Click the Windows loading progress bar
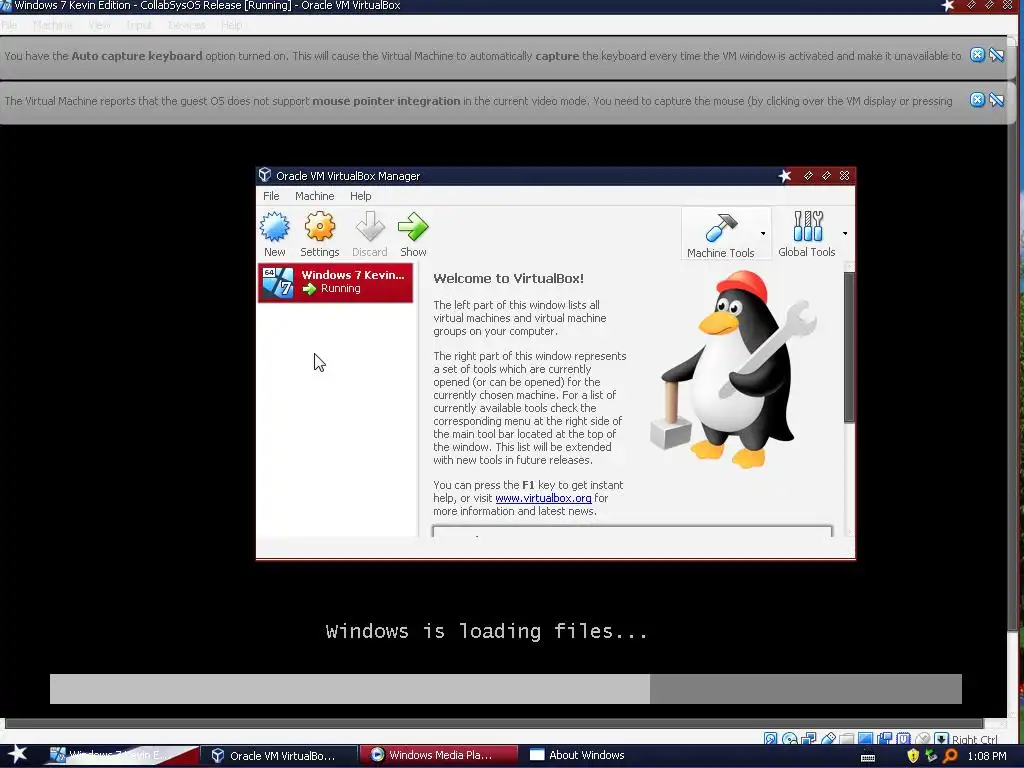Viewport: 1024px width, 768px height. 505,689
